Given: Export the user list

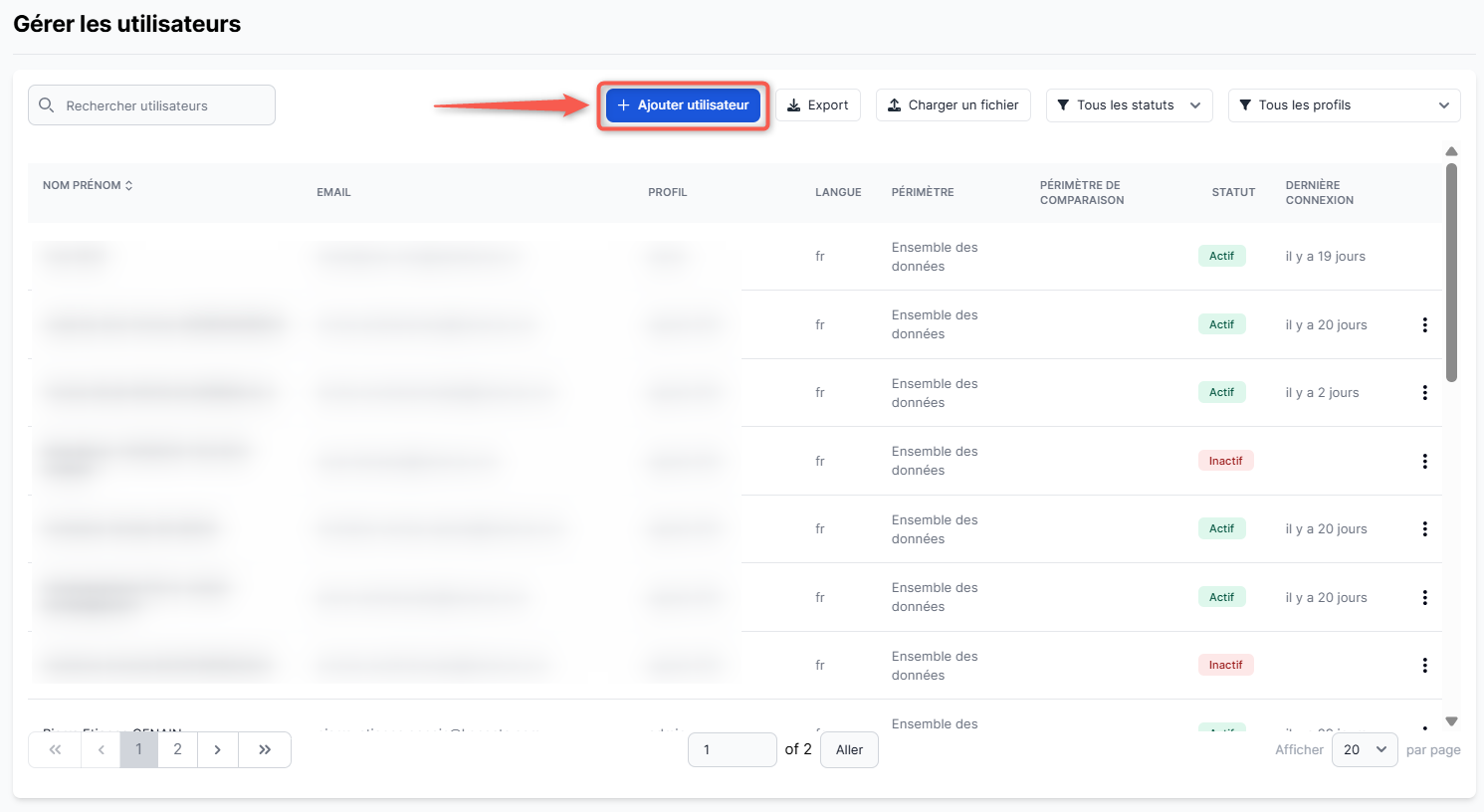Looking at the screenshot, I should pyautogui.click(x=818, y=105).
